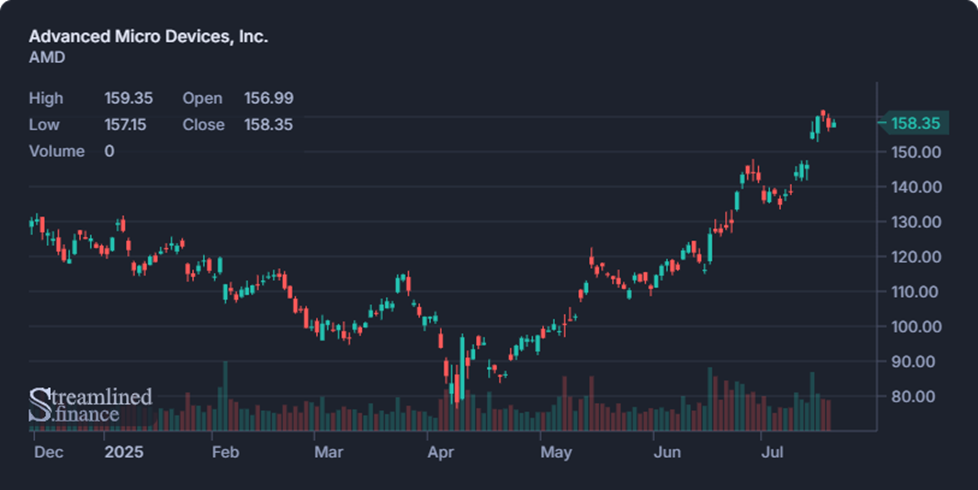Click the Low value 157.15
Screen dimensions: 978x490
coord(125,125)
